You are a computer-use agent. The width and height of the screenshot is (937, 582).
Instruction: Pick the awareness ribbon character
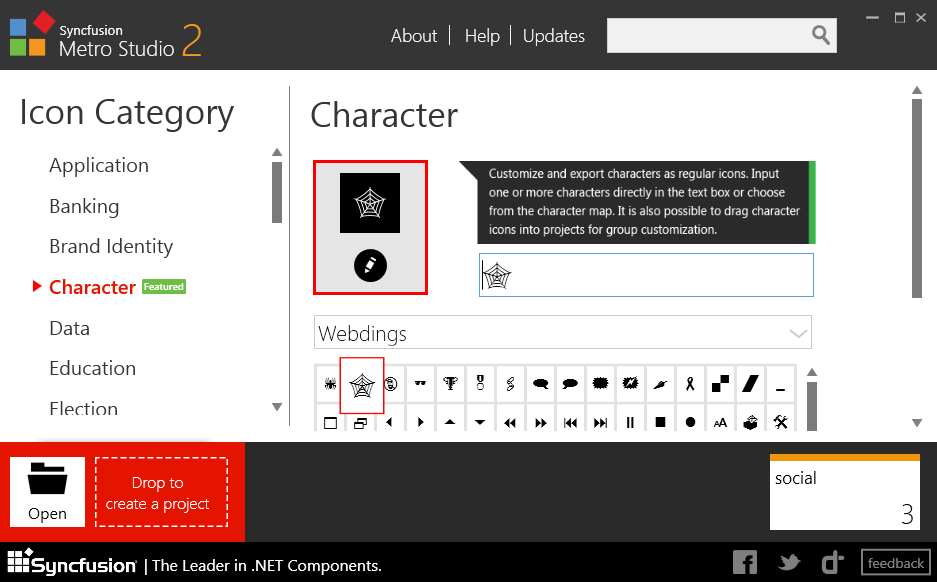pyautogui.click(x=690, y=384)
